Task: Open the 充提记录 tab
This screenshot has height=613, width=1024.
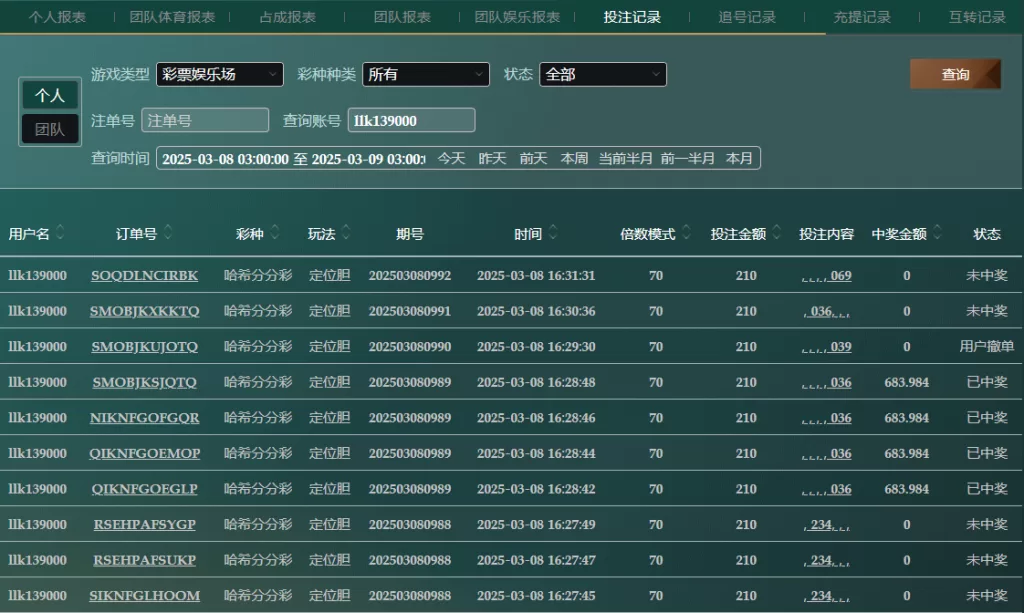Action: click(x=862, y=17)
